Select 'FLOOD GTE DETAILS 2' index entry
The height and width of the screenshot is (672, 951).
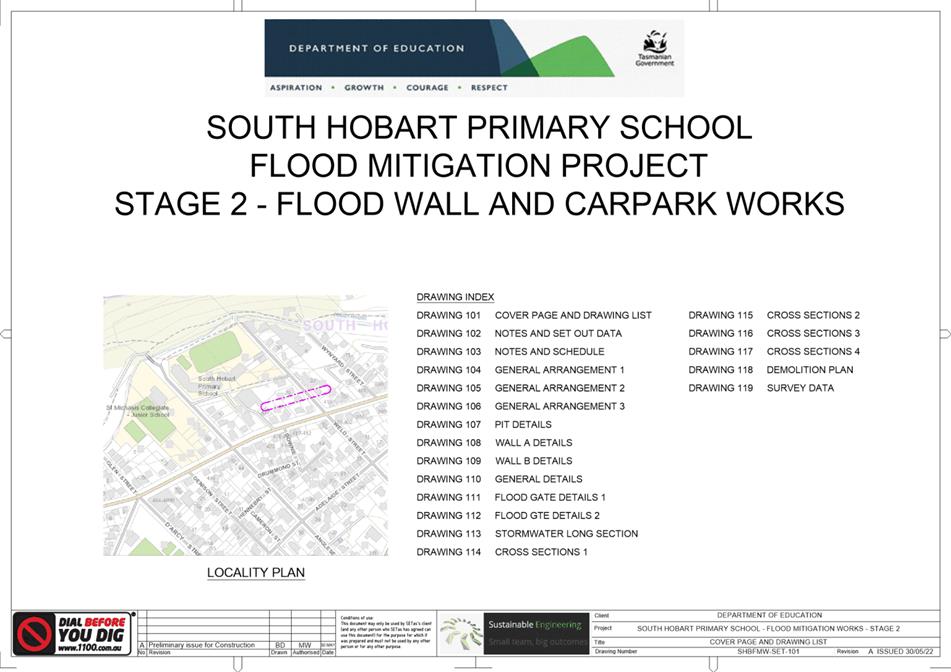coord(547,516)
